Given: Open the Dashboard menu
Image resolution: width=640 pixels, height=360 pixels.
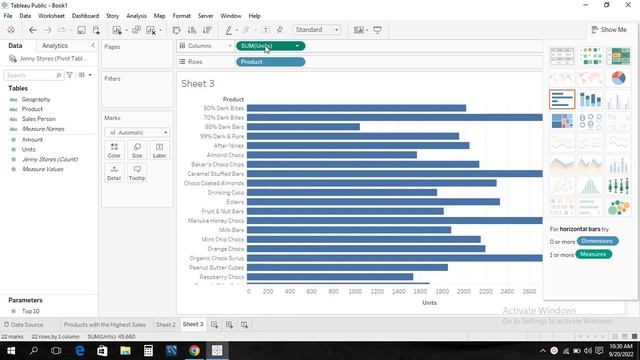Looking at the screenshot, I should pyautogui.click(x=85, y=16).
